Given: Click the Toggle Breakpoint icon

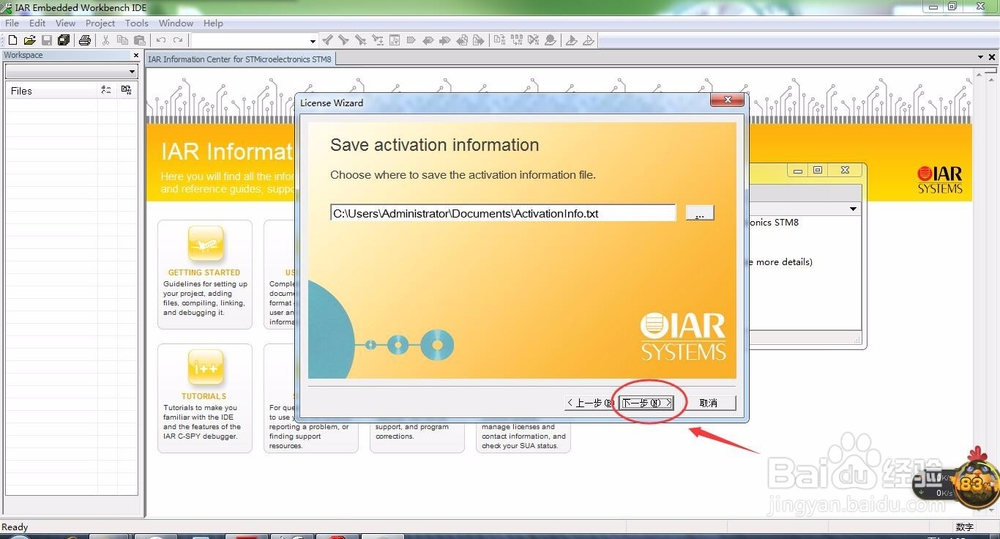Looking at the screenshot, I should click(x=550, y=40).
